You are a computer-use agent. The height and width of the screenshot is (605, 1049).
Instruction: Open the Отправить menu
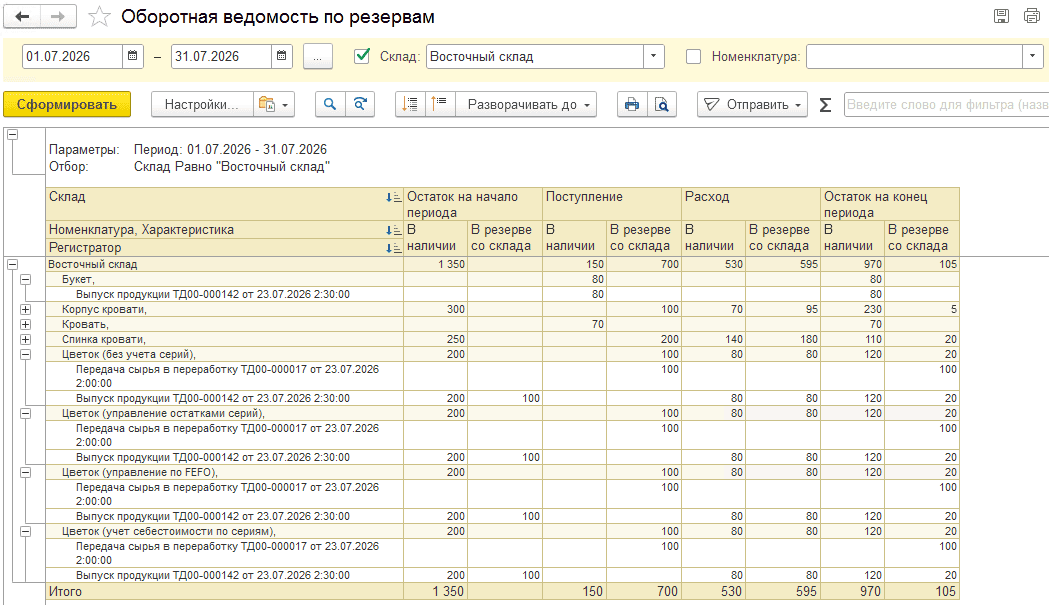pyautogui.click(x=753, y=104)
